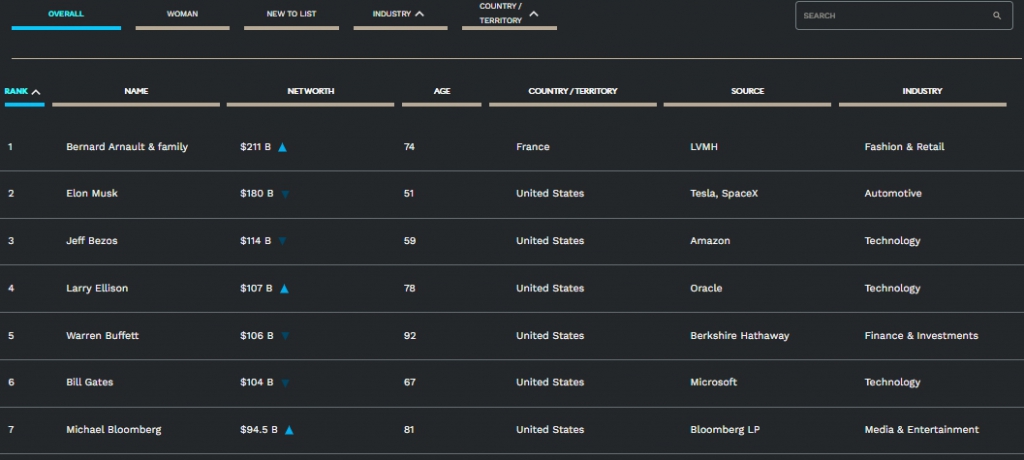Click up arrow next to $94.5 B
Screen dimensions: 1024x460
click(289, 430)
